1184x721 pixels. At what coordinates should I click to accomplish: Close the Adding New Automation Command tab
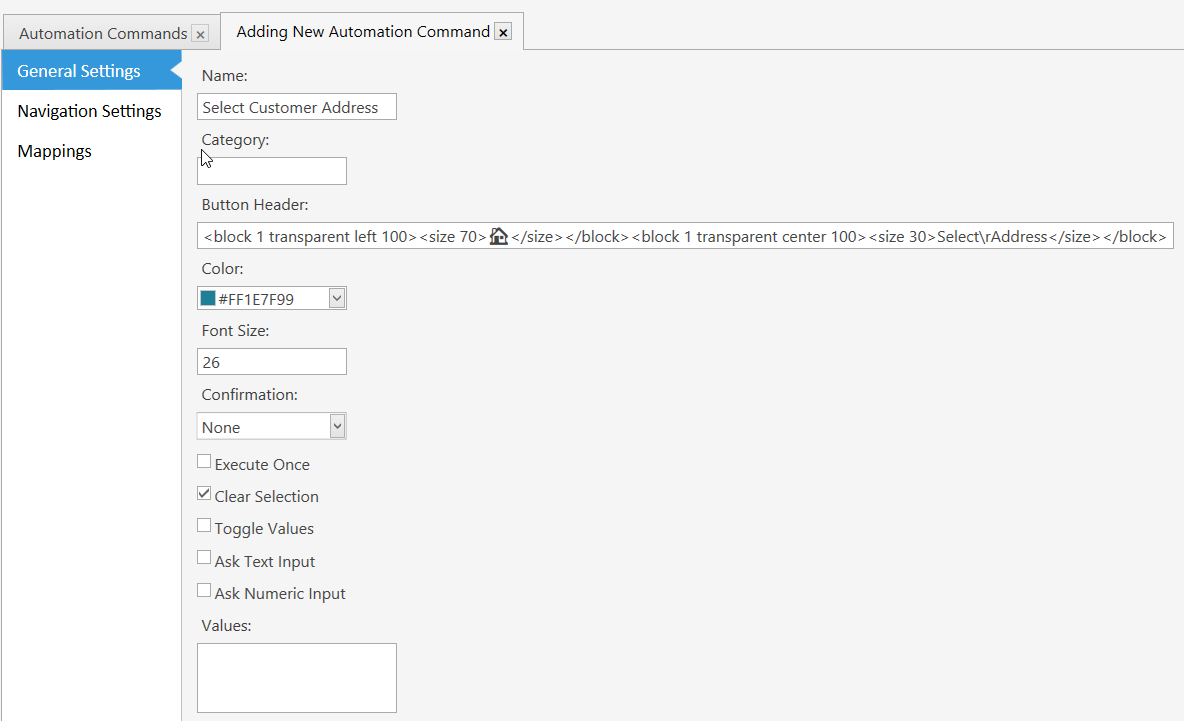[503, 32]
